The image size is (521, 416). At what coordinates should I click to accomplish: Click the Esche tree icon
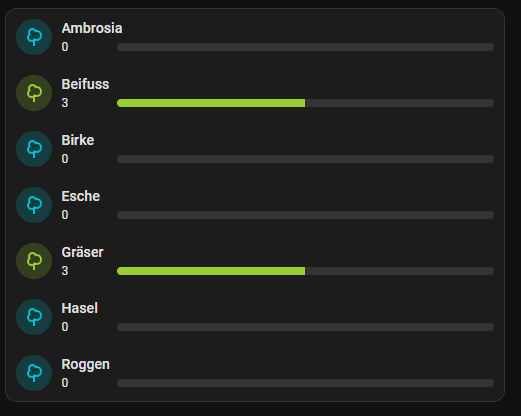34,205
